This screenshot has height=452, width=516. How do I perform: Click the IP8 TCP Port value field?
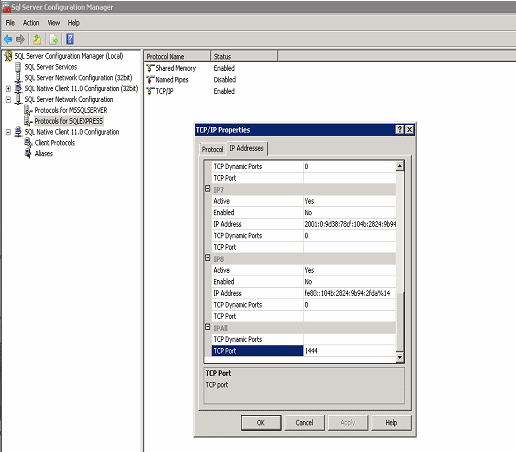[349, 316]
